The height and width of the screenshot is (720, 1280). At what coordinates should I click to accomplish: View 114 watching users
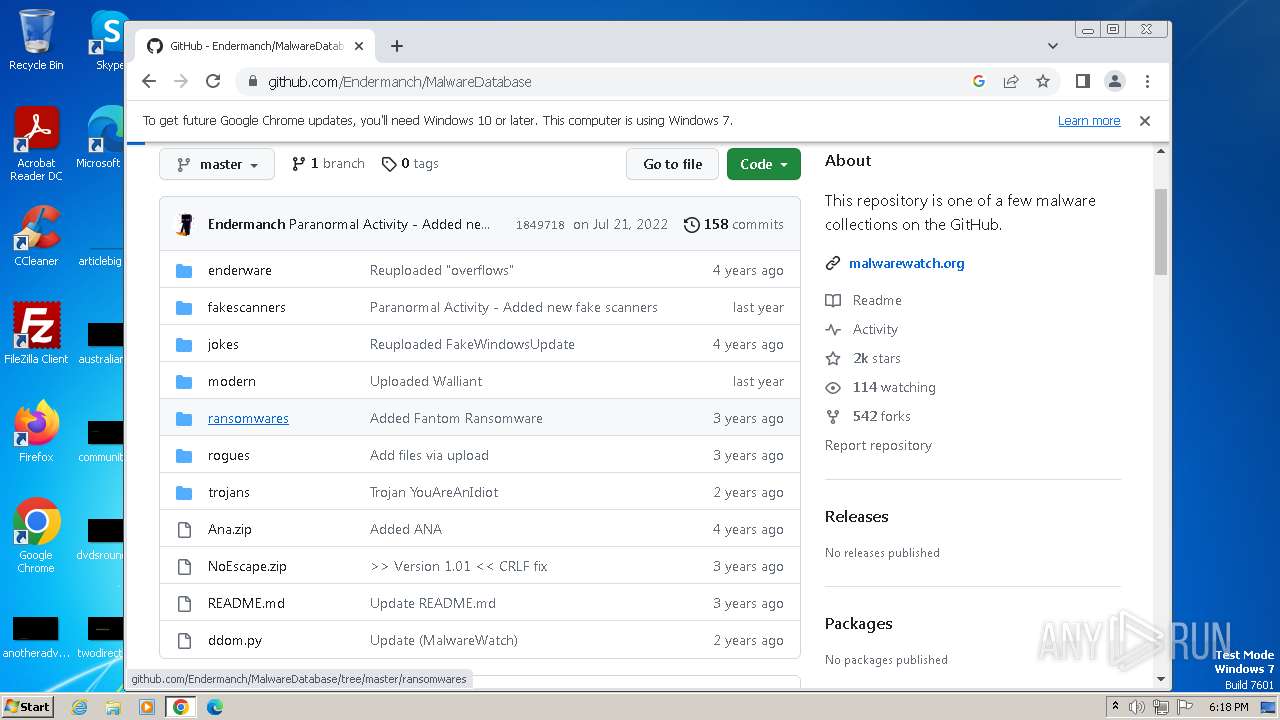click(881, 388)
